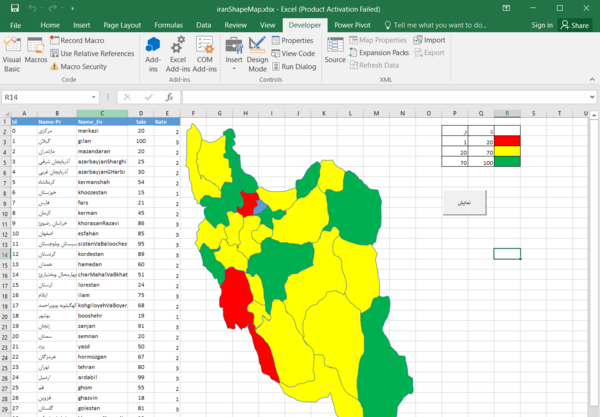Image resolution: width=600 pixels, height=417 pixels.
Task: Click the yellow color legend cell
Action: (x=507, y=151)
